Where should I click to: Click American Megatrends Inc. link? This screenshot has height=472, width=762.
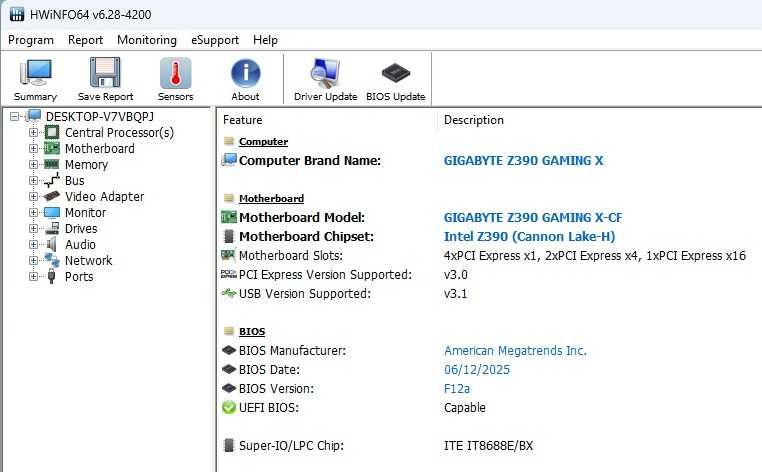point(516,350)
